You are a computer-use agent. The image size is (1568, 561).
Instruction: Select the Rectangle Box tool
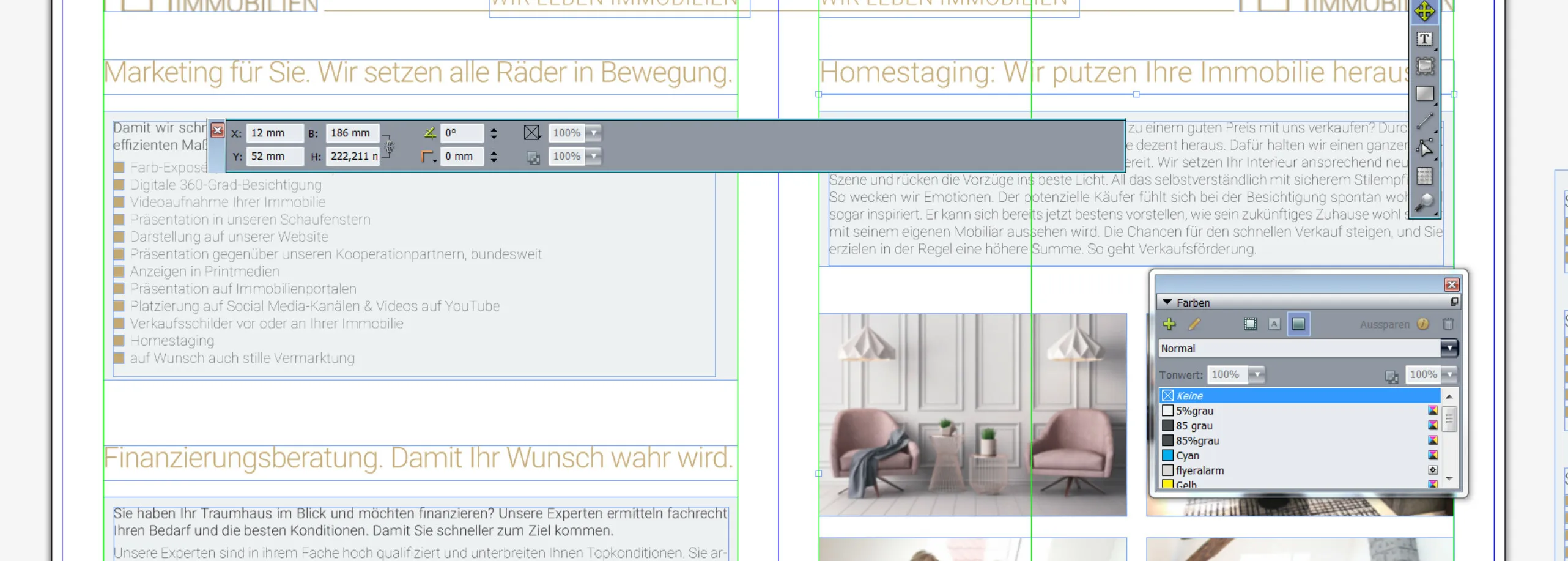(x=1424, y=94)
